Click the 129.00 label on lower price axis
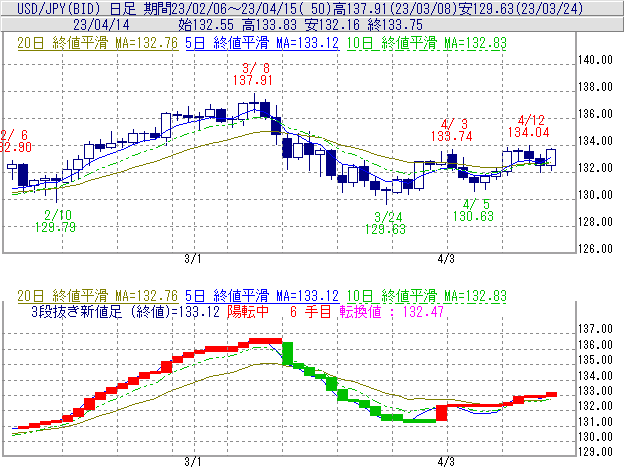This screenshot has height=475, width=624. pos(595,452)
